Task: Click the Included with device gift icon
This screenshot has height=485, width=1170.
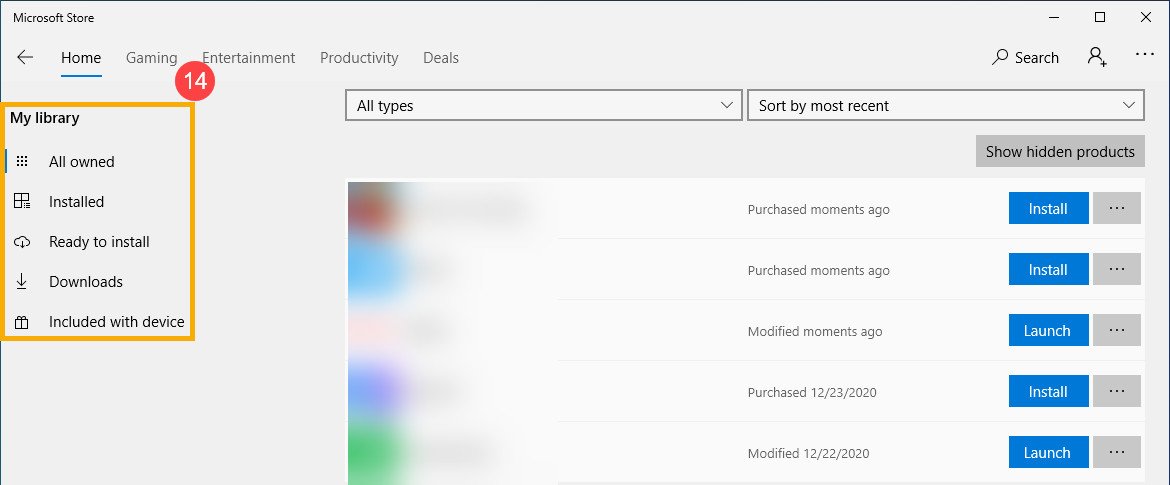Action: point(22,322)
